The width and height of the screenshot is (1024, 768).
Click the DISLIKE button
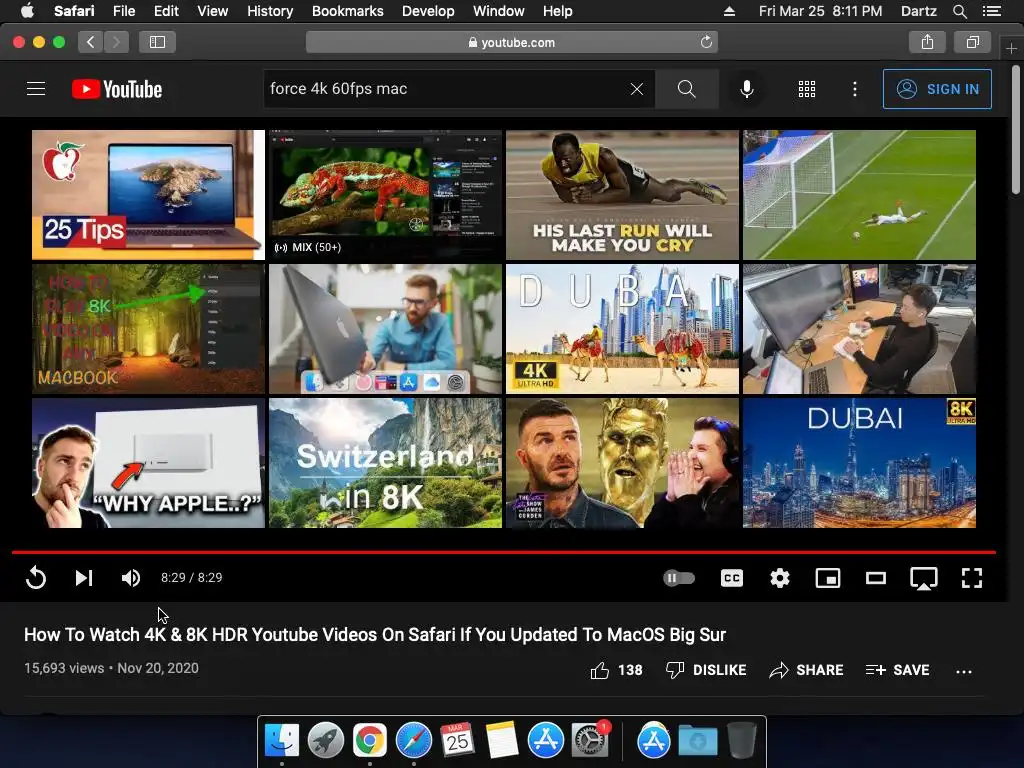tap(706, 670)
